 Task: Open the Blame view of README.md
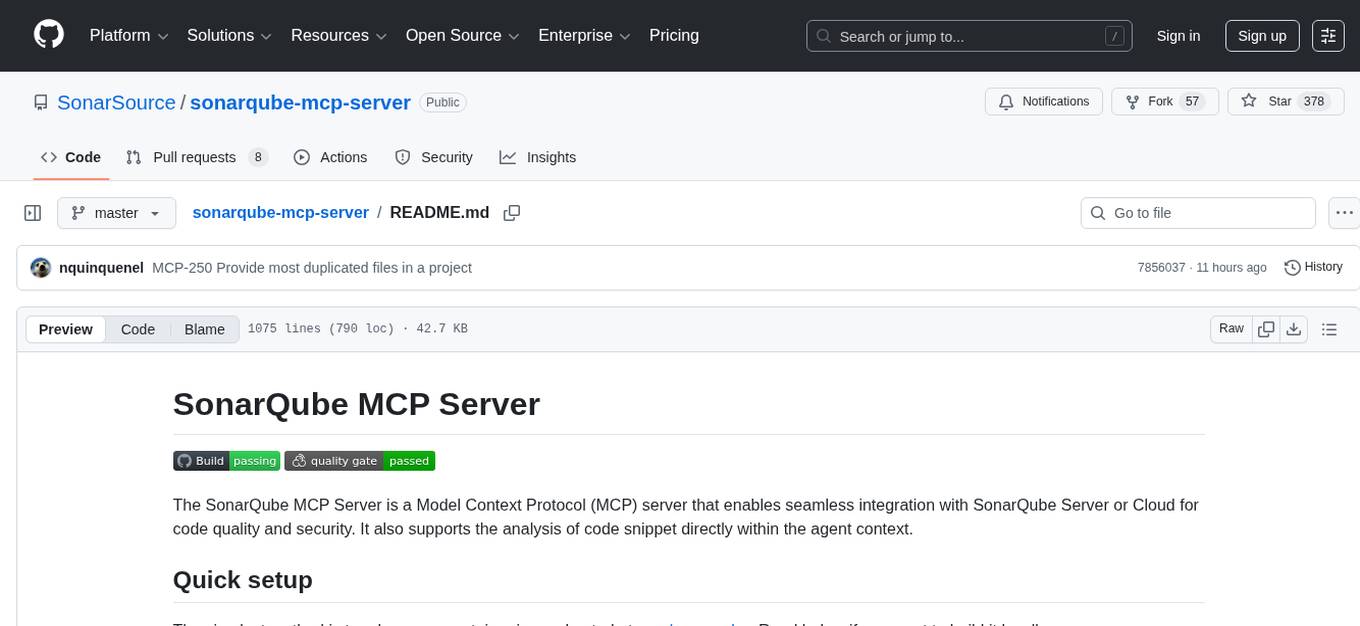tap(204, 329)
